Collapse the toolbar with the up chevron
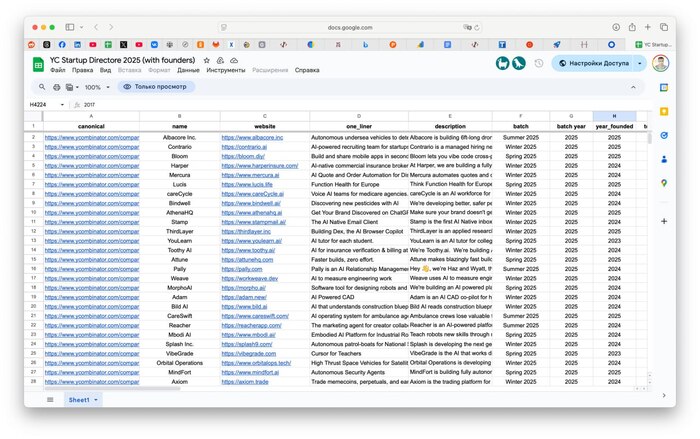 coord(633,87)
